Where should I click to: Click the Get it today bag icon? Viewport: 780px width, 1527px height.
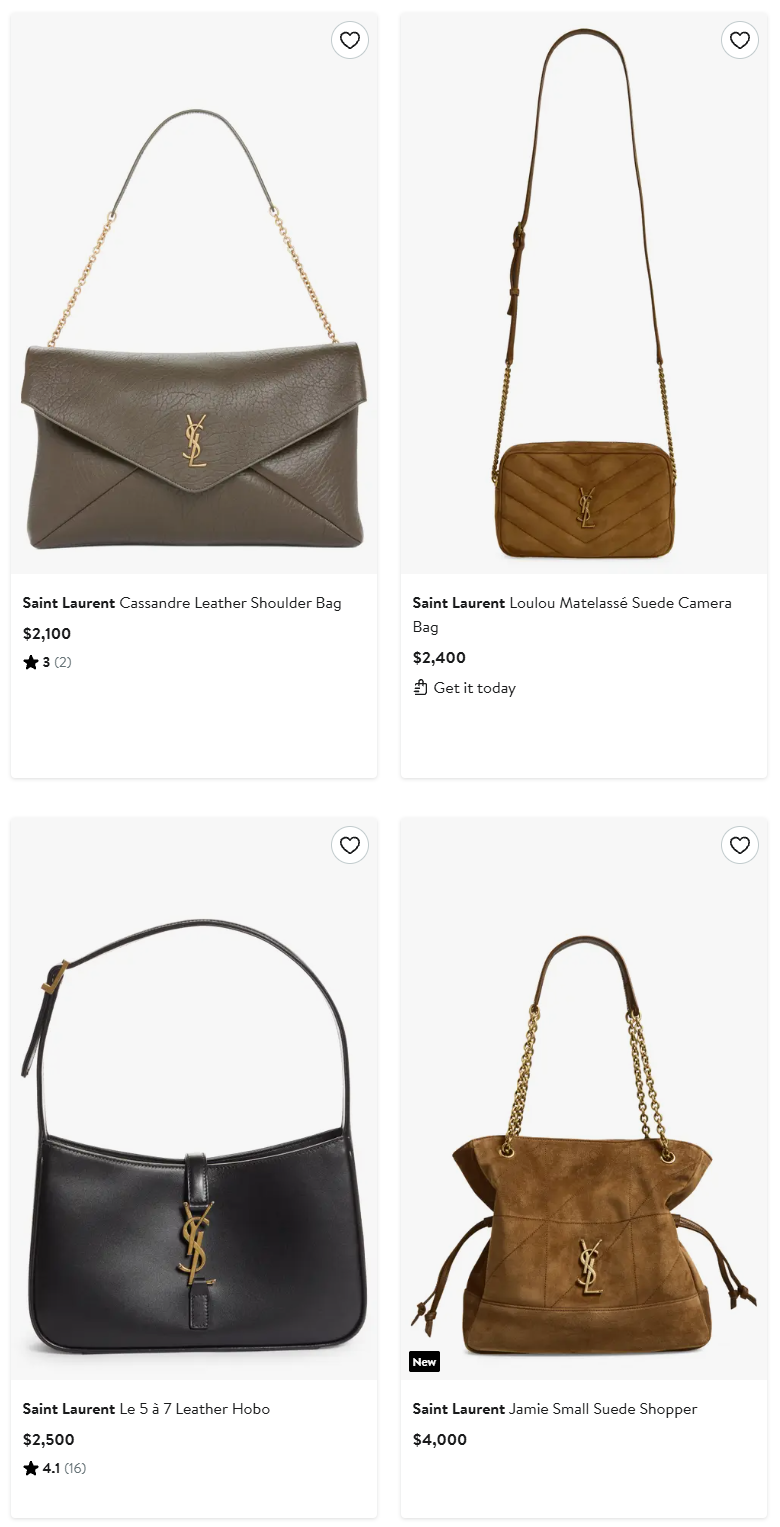click(x=421, y=687)
